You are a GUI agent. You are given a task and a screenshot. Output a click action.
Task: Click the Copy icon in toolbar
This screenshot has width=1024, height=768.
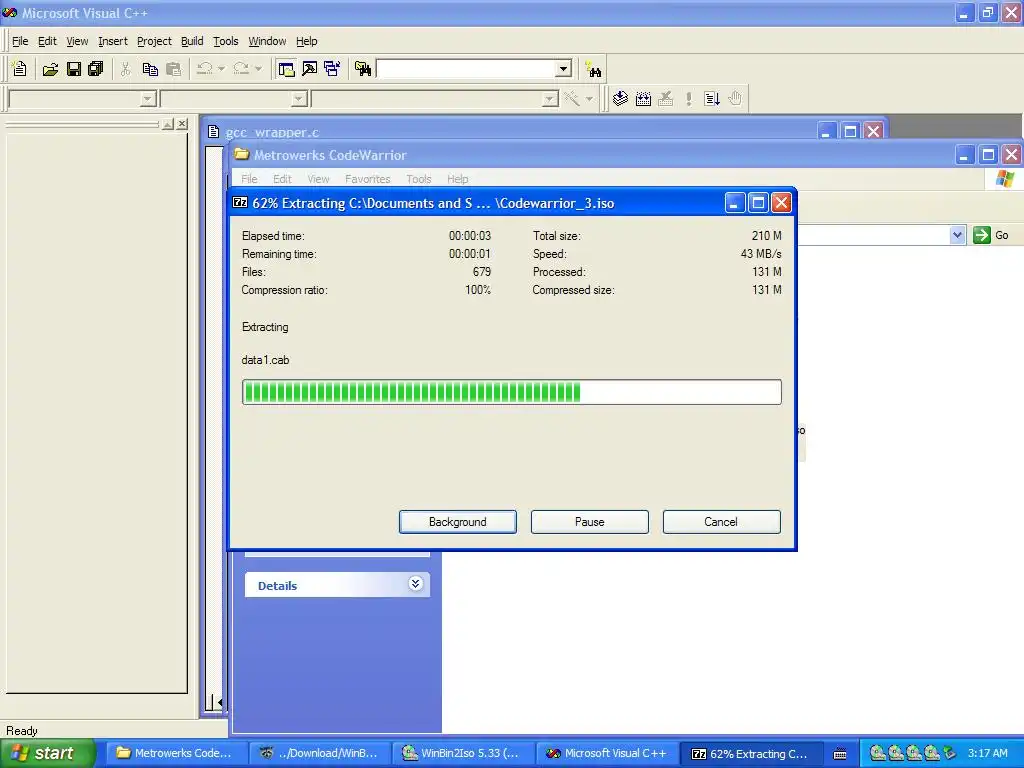(x=150, y=69)
